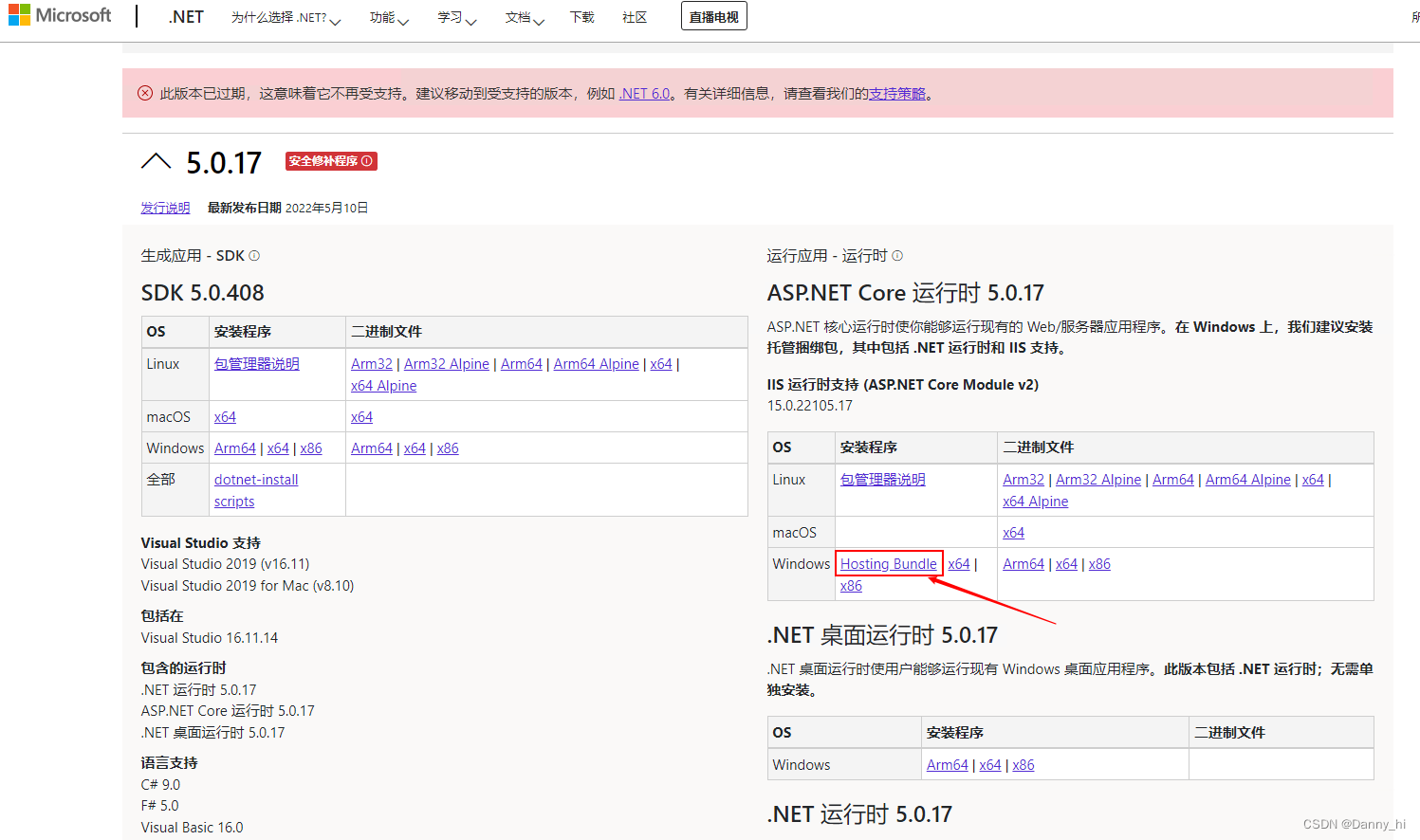Screen dimensions: 1420x840
Task: Download ASP.NET Core Linux Arm32 binary
Action: tap(1024, 480)
